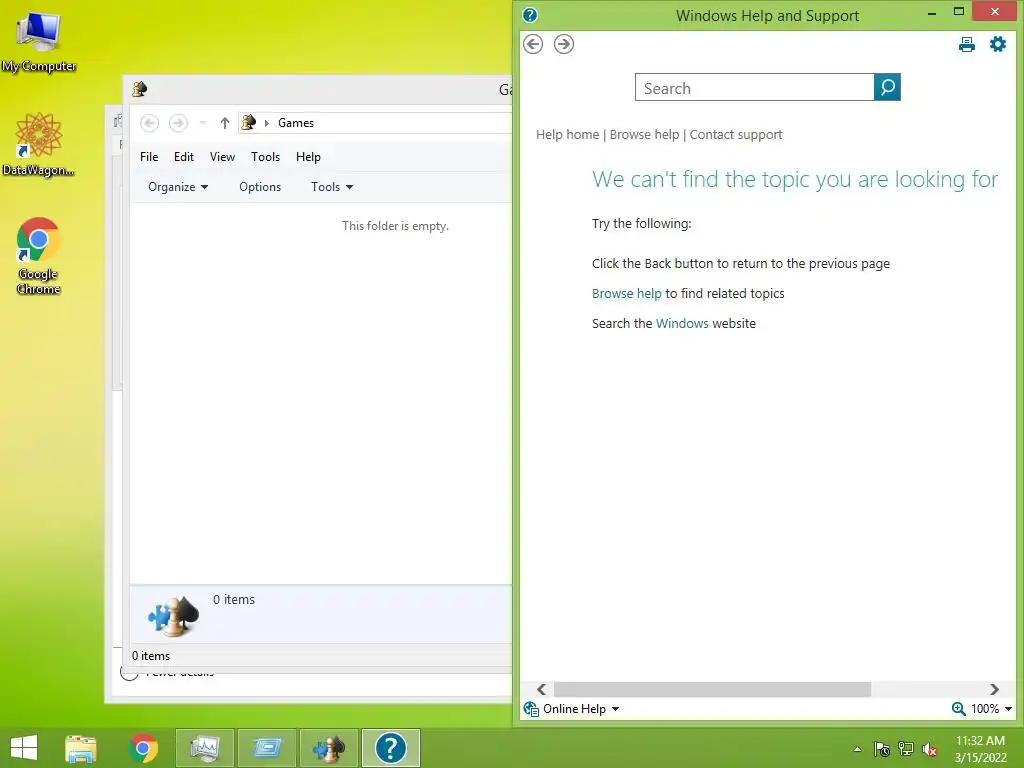Click the zoom magnifier icon in help
The image size is (1024, 768).
pyautogui.click(x=958, y=709)
